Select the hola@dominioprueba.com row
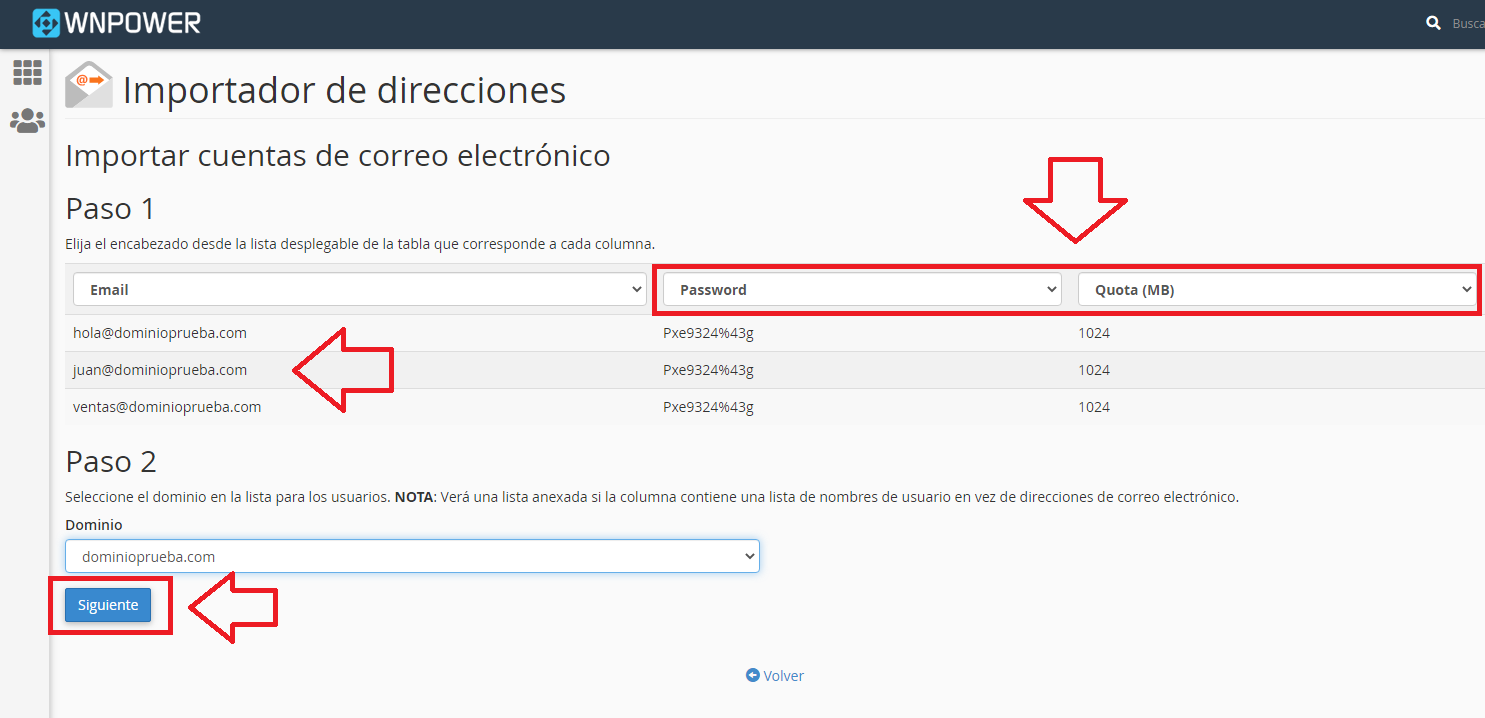The width and height of the screenshot is (1485, 718). (160, 333)
